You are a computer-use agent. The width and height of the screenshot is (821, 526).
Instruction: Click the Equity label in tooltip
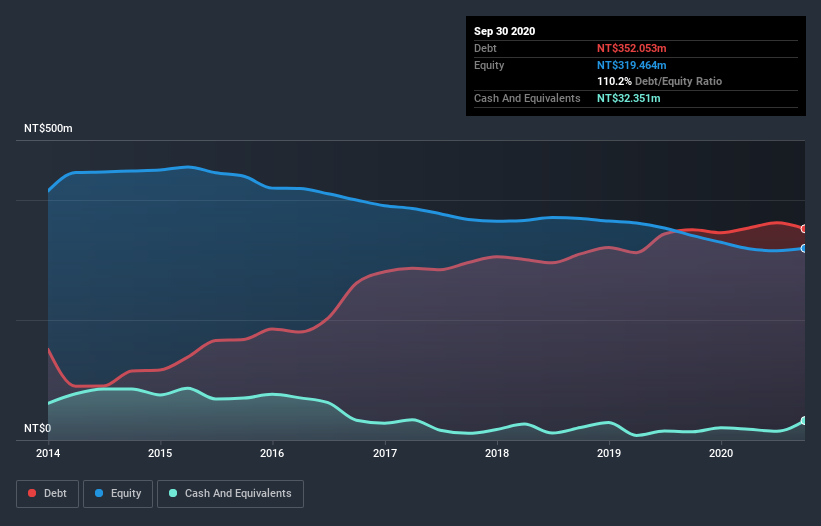tap(489, 65)
